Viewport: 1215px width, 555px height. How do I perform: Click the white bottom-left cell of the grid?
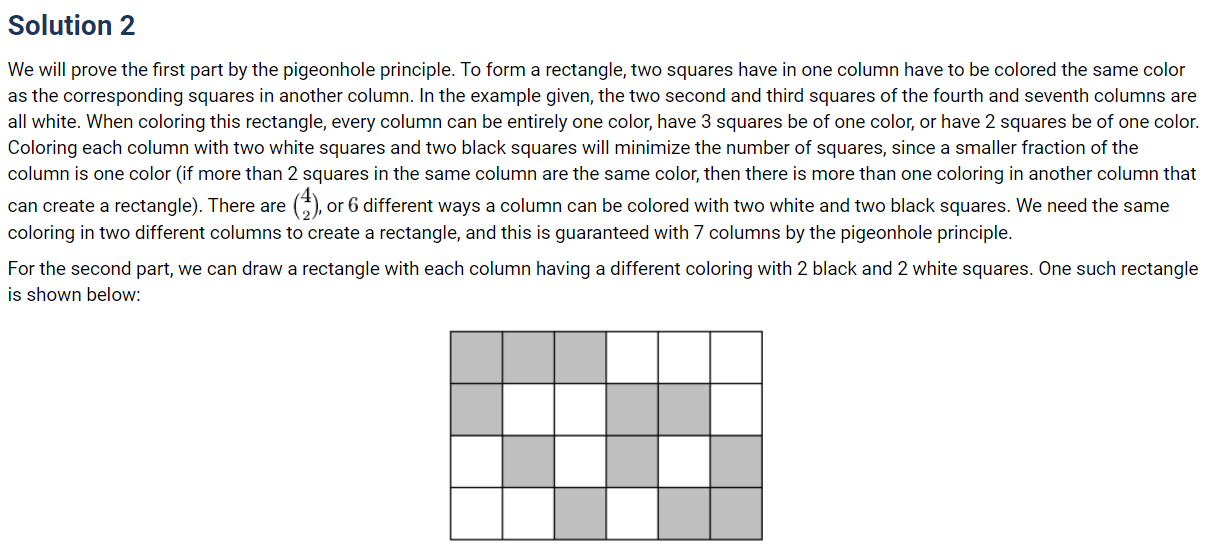pyautogui.click(x=476, y=513)
